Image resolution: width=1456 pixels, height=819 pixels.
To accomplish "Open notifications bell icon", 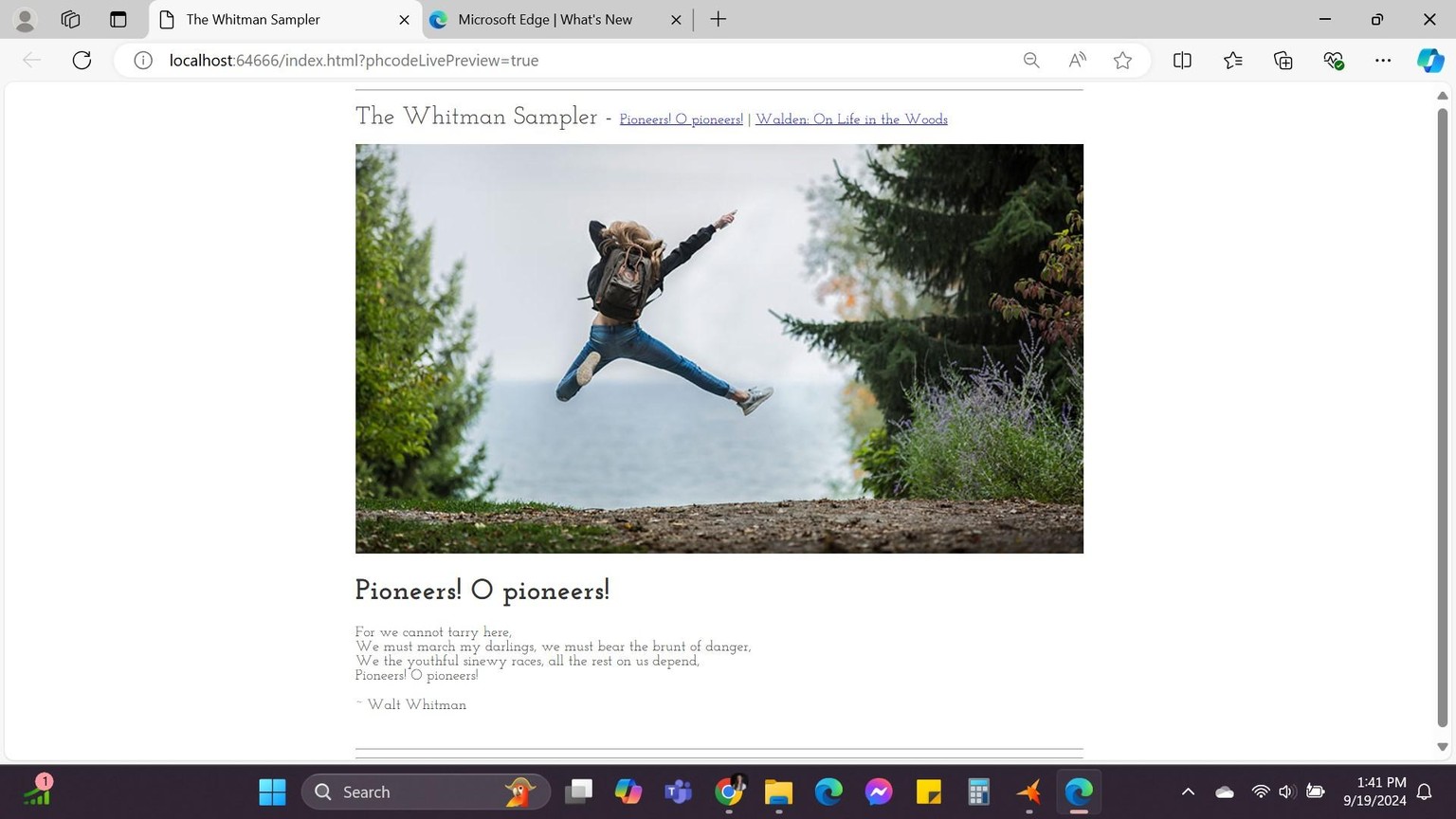I will pos(1424,792).
